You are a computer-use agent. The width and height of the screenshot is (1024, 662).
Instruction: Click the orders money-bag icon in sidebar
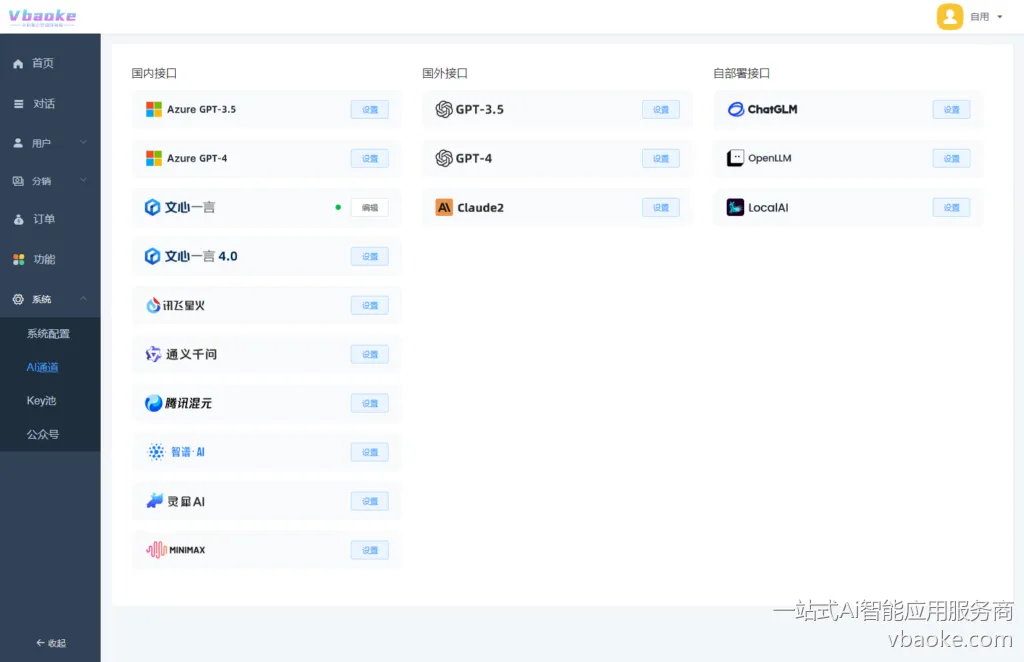pyautogui.click(x=18, y=219)
